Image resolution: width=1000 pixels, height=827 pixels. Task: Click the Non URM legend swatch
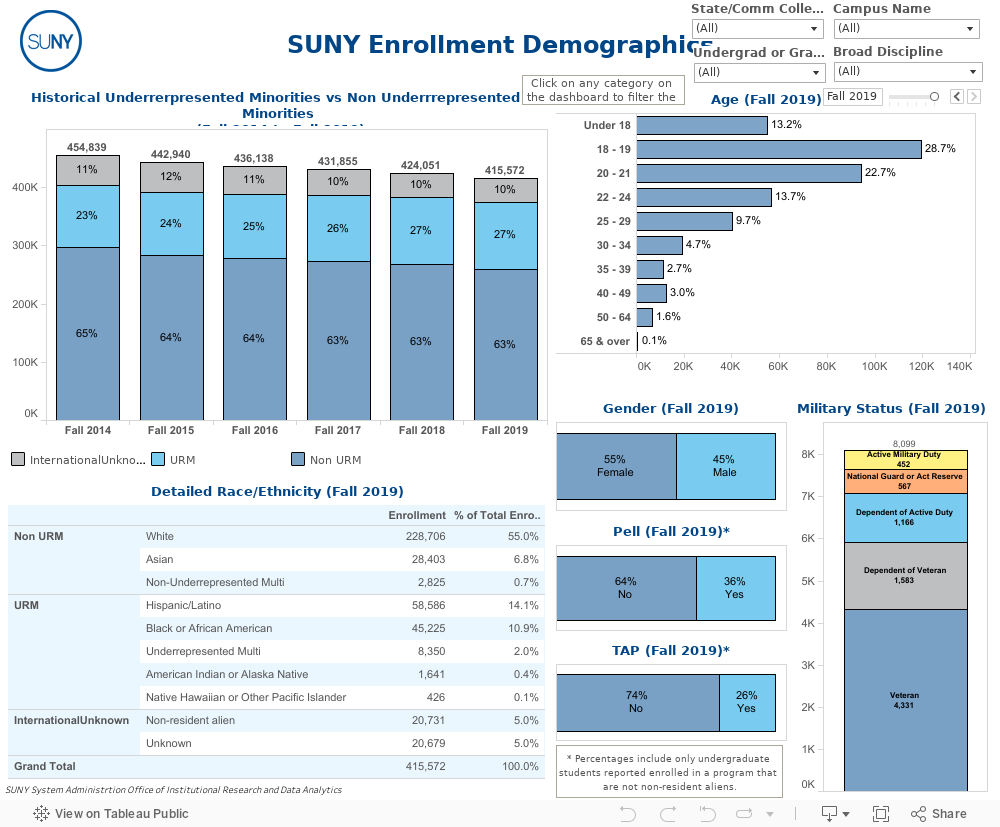(x=298, y=459)
